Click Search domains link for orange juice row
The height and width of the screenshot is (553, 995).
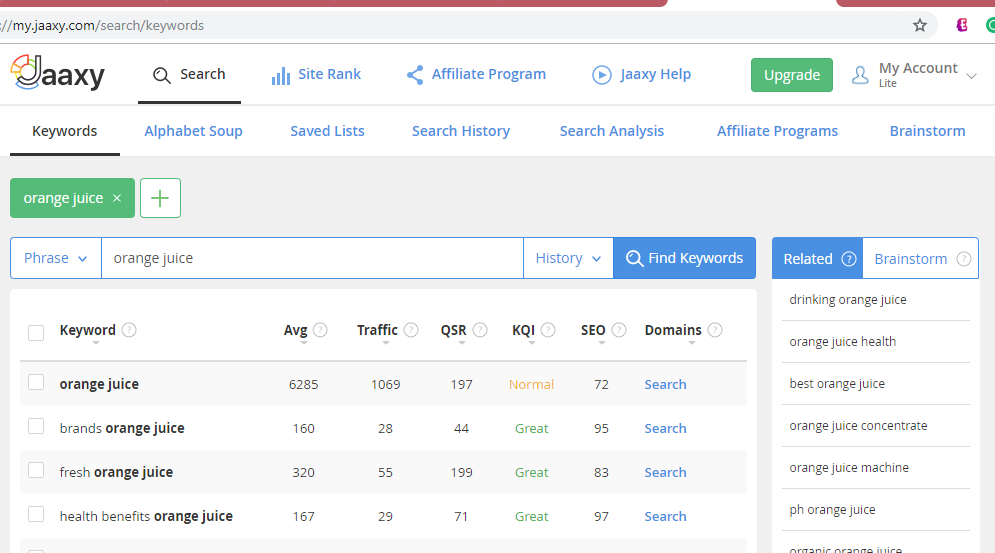coord(665,385)
